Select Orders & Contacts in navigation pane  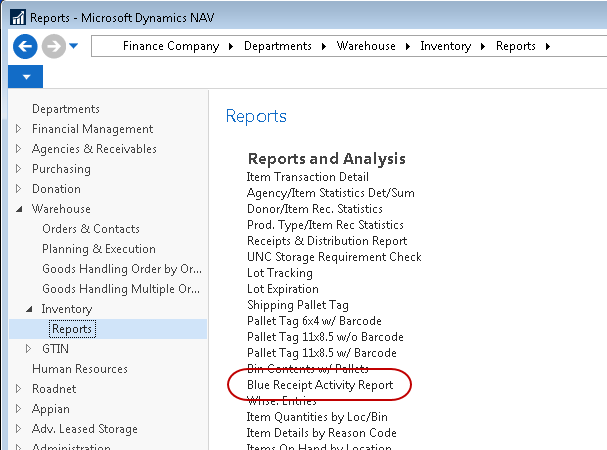[90, 229]
